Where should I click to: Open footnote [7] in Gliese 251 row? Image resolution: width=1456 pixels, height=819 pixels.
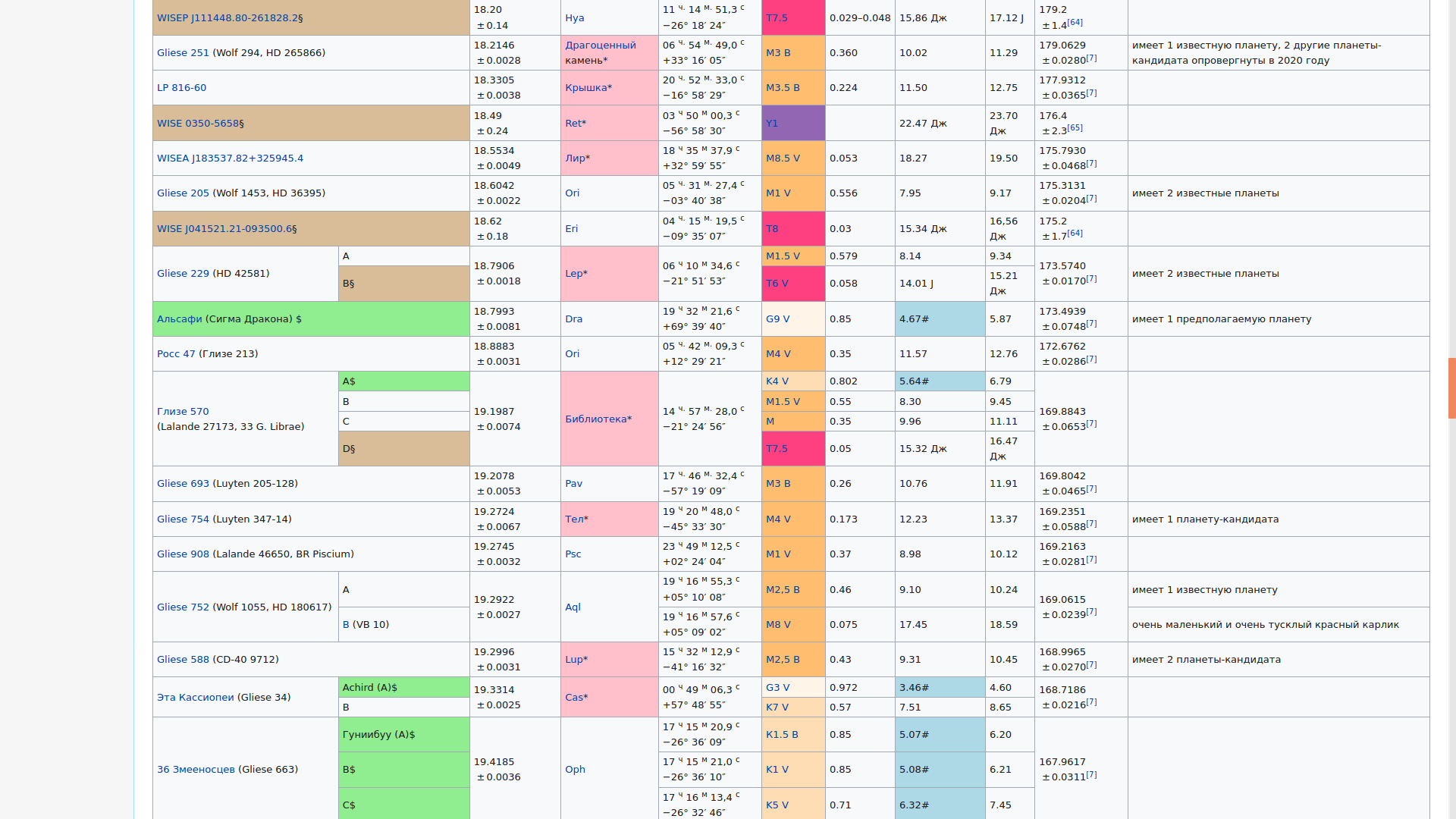tap(1091, 58)
